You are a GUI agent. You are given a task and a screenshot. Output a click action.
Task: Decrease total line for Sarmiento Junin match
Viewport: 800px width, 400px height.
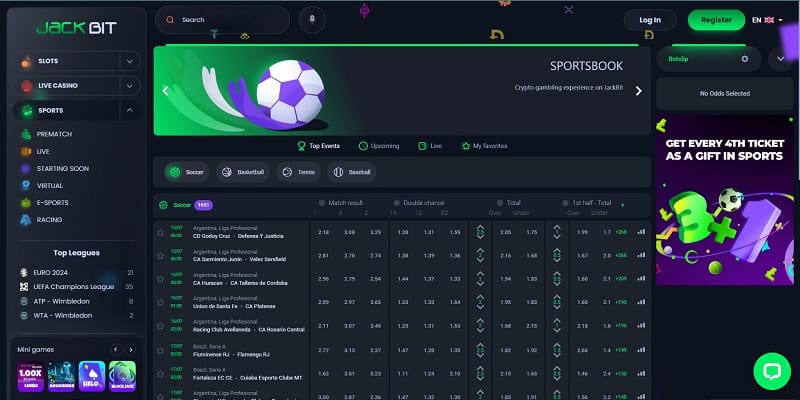(x=480, y=261)
